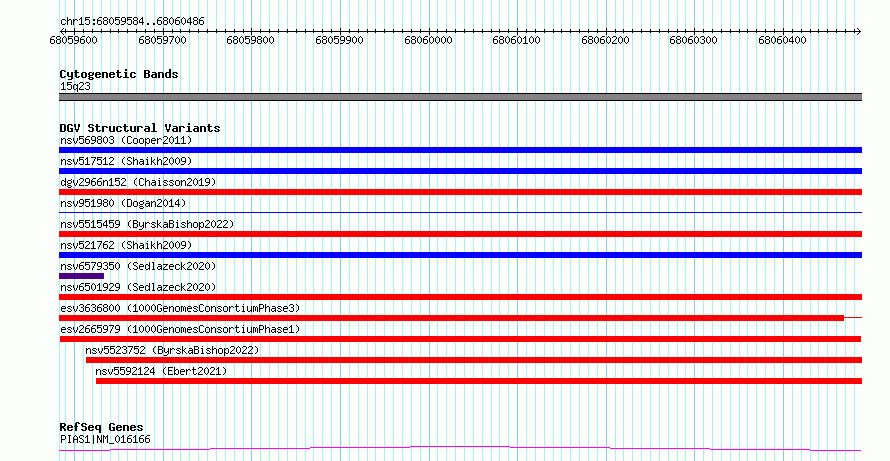
Task: Open nsv6579350 (Sedlazeck2020) label
Action: coord(138,266)
